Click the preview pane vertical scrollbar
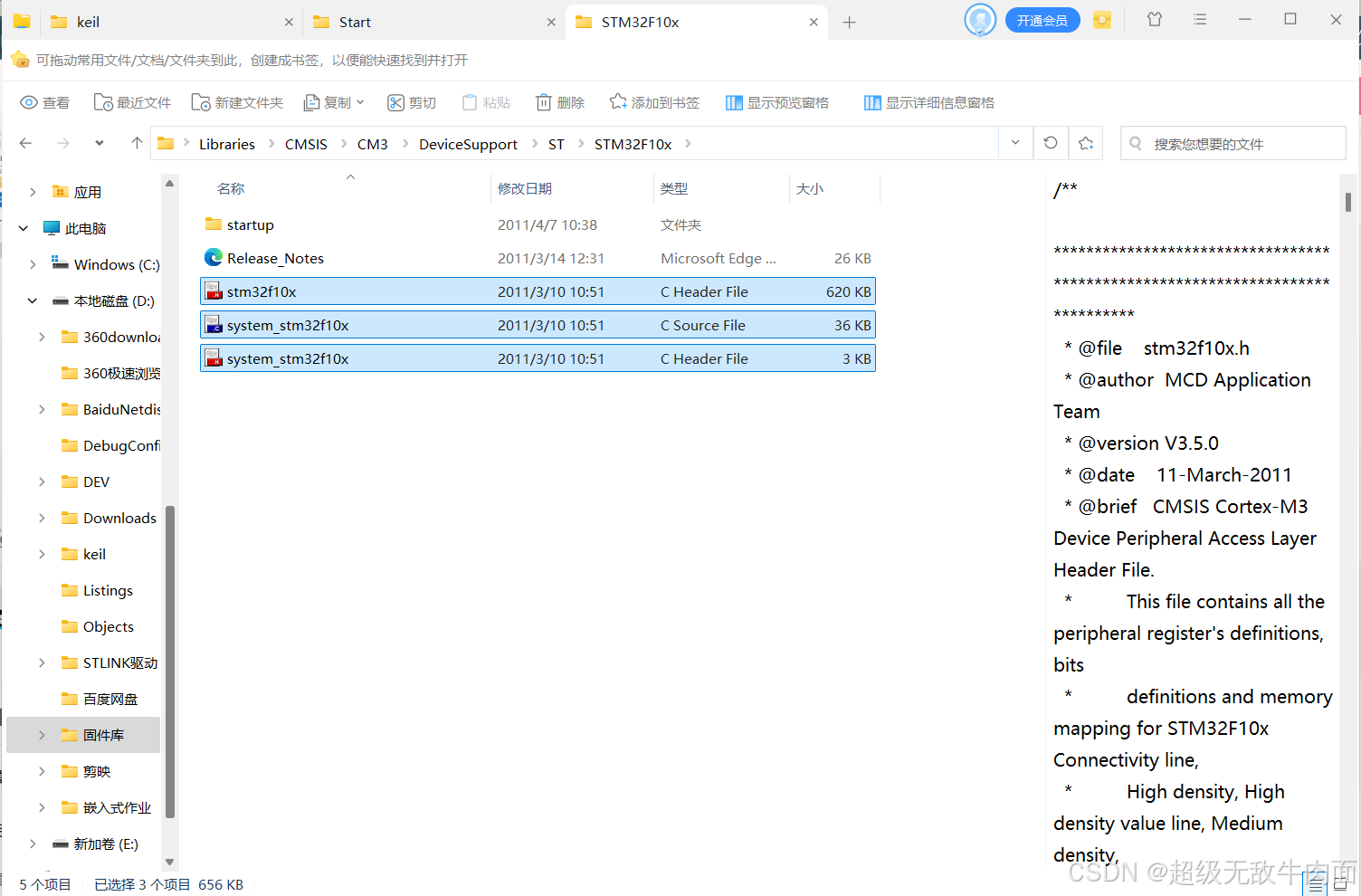Viewport: 1361px width, 896px height. (1347, 202)
